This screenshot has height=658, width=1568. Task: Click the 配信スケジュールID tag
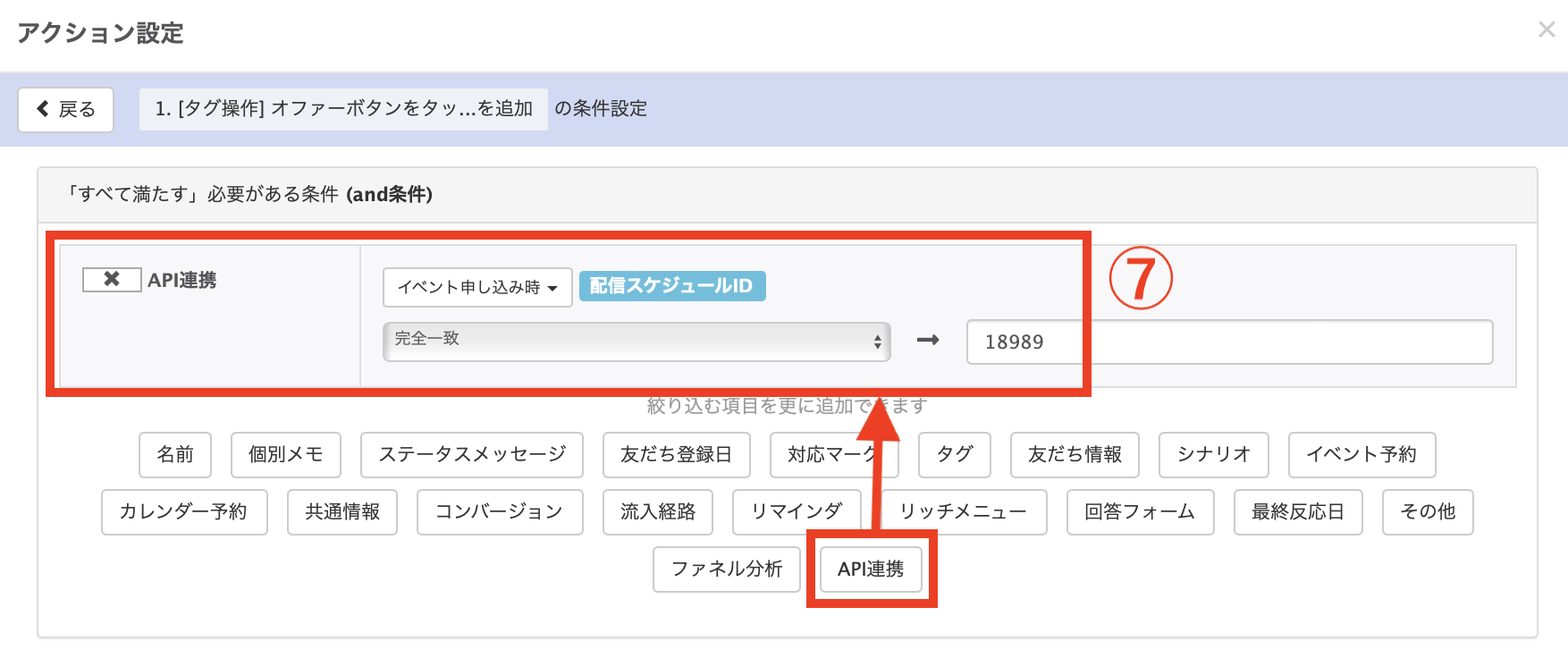(x=672, y=286)
